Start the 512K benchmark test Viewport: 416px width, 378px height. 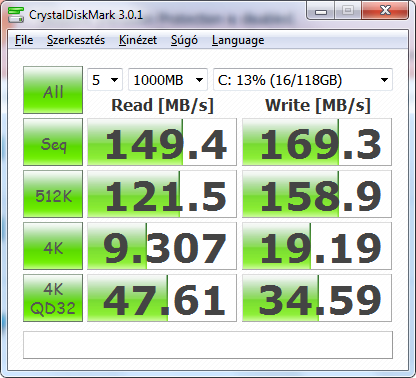pos(53,194)
